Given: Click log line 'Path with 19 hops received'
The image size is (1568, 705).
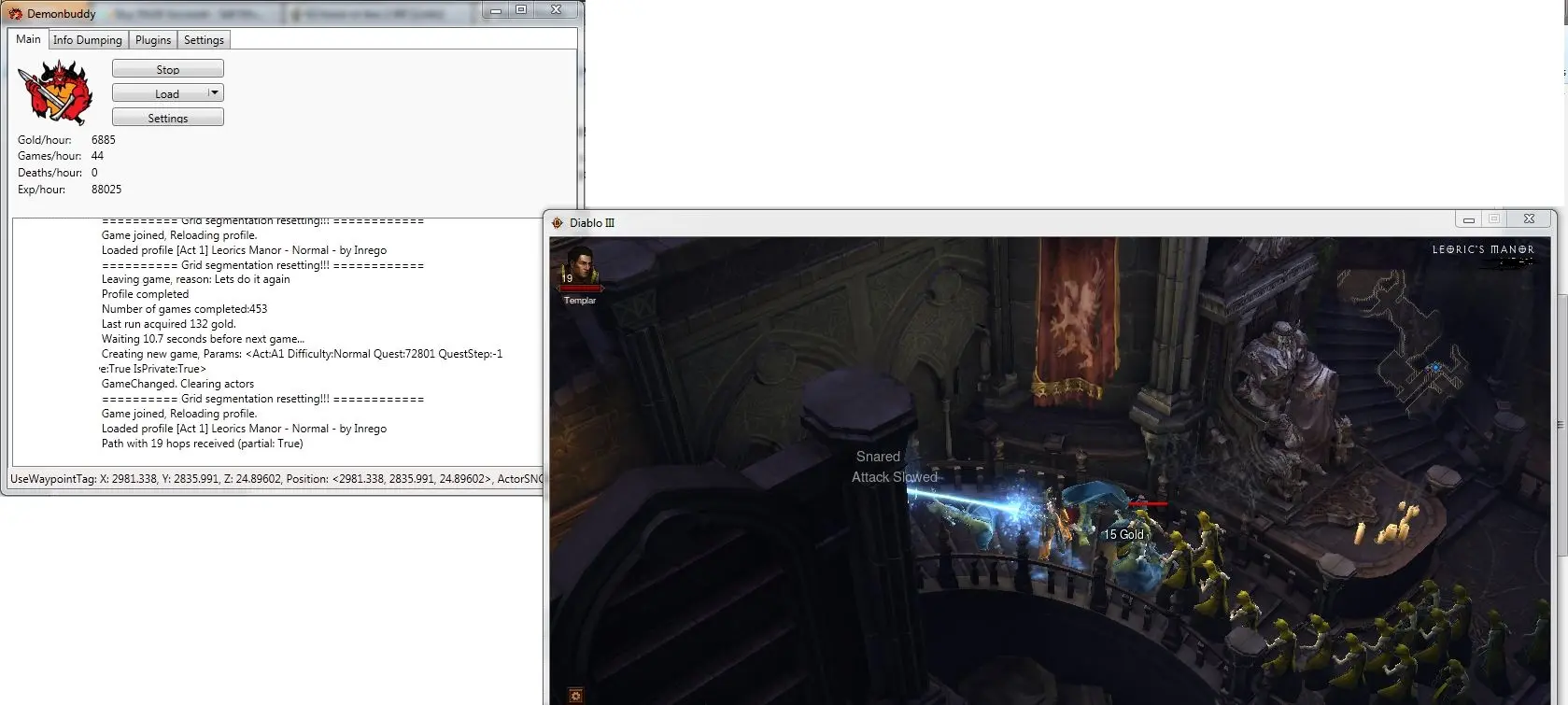Looking at the screenshot, I should 202,444.
